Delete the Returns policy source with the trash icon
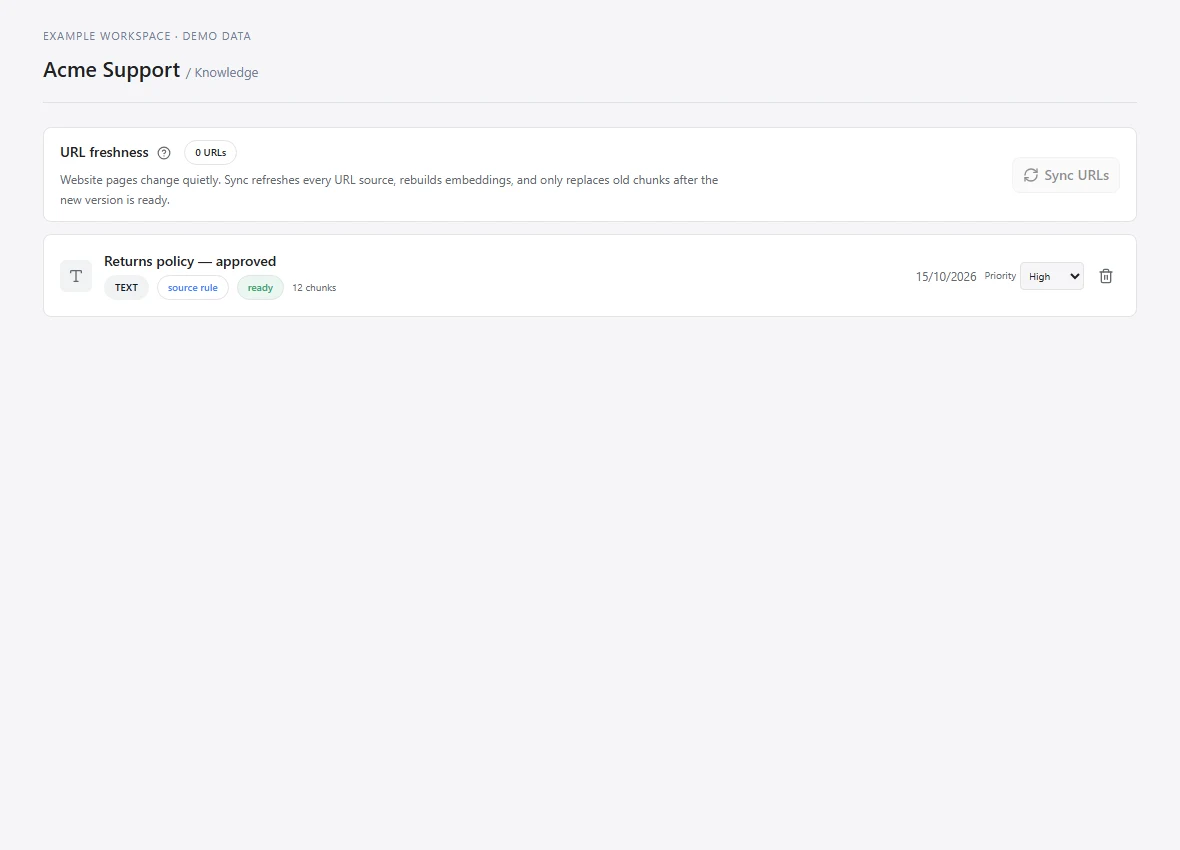The image size is (1180, 850). (1105, 276)
